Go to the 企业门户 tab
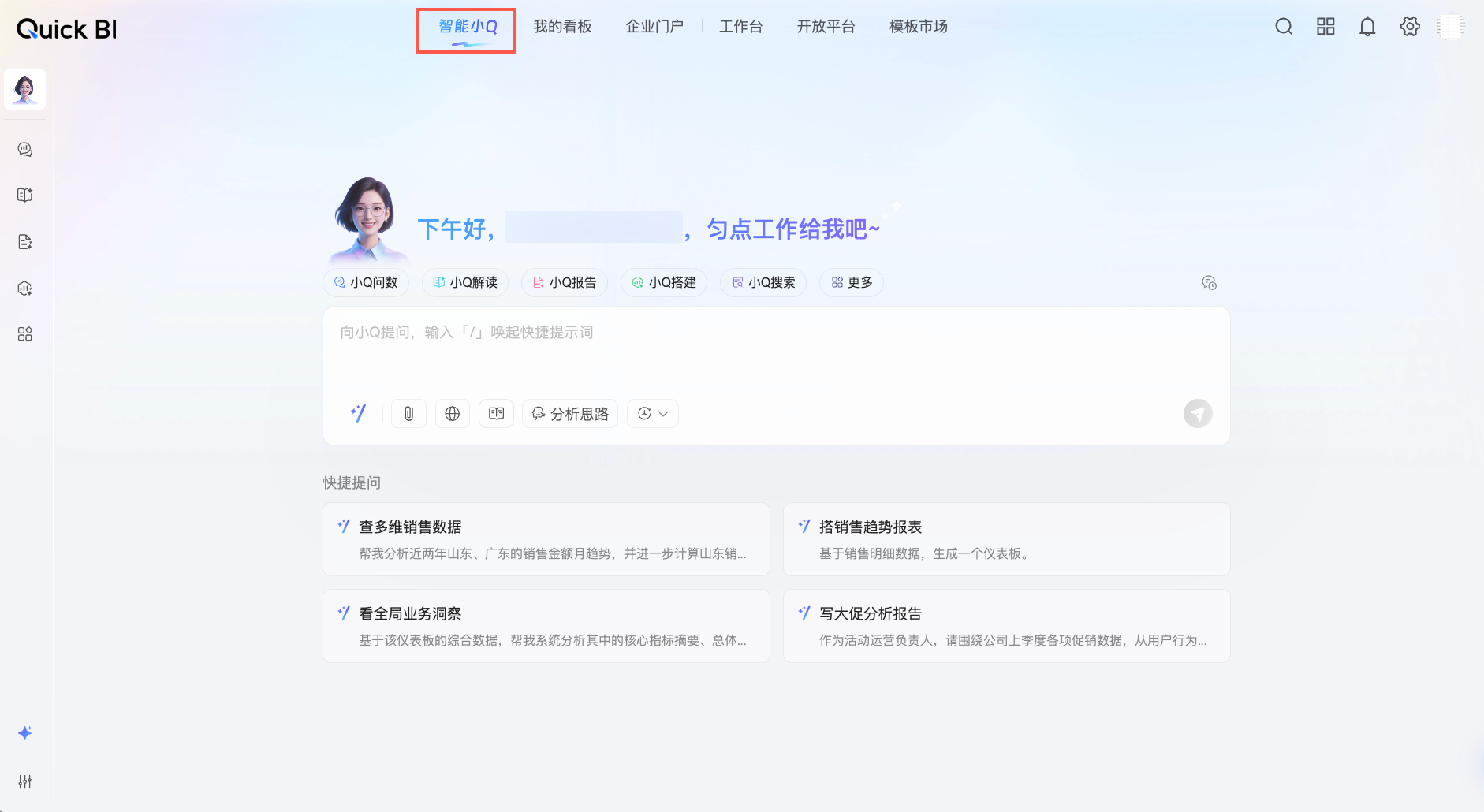Viewport: 1484px width, 812px height. [654, 27]
